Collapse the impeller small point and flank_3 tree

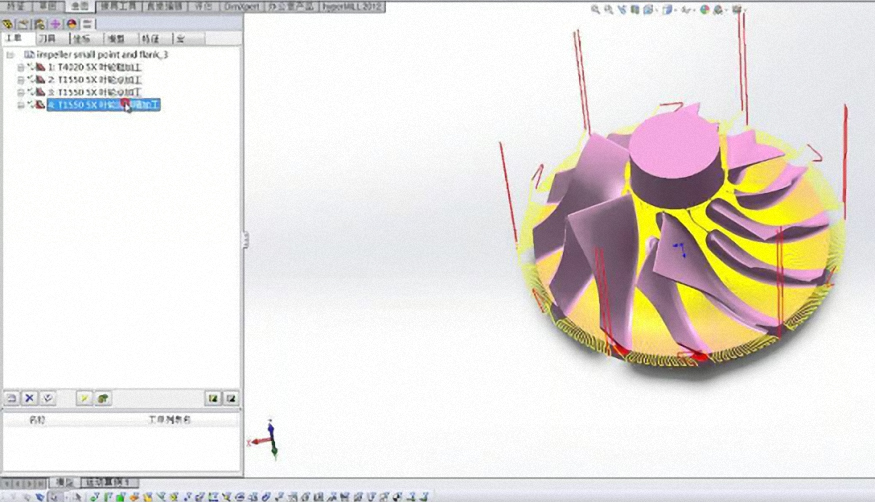pos(10,55)
